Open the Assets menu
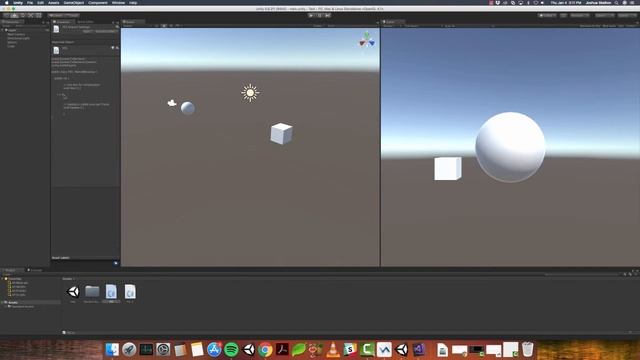 pos(53,3)
